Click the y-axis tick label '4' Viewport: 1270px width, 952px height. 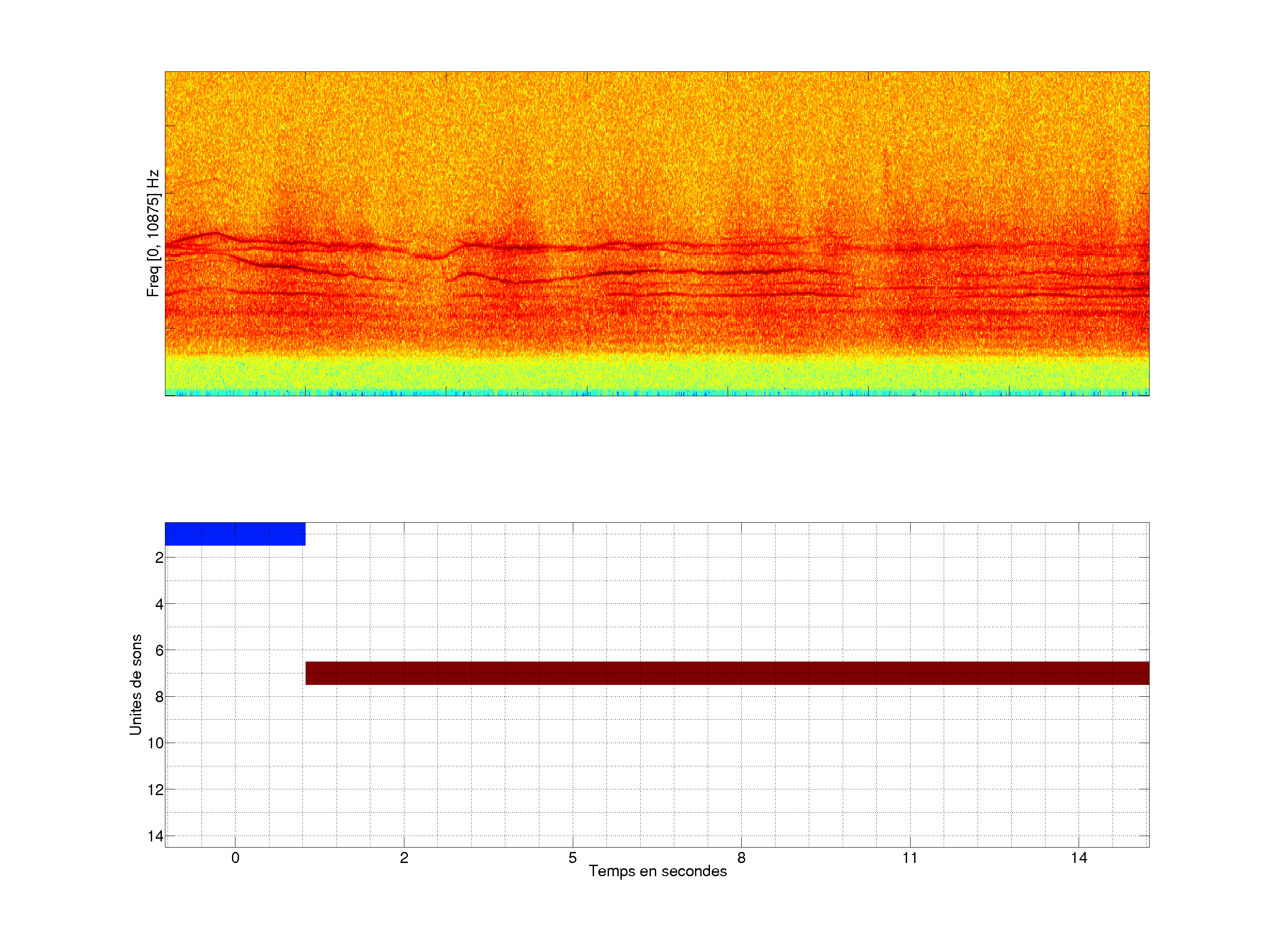[x=159, y=604]
